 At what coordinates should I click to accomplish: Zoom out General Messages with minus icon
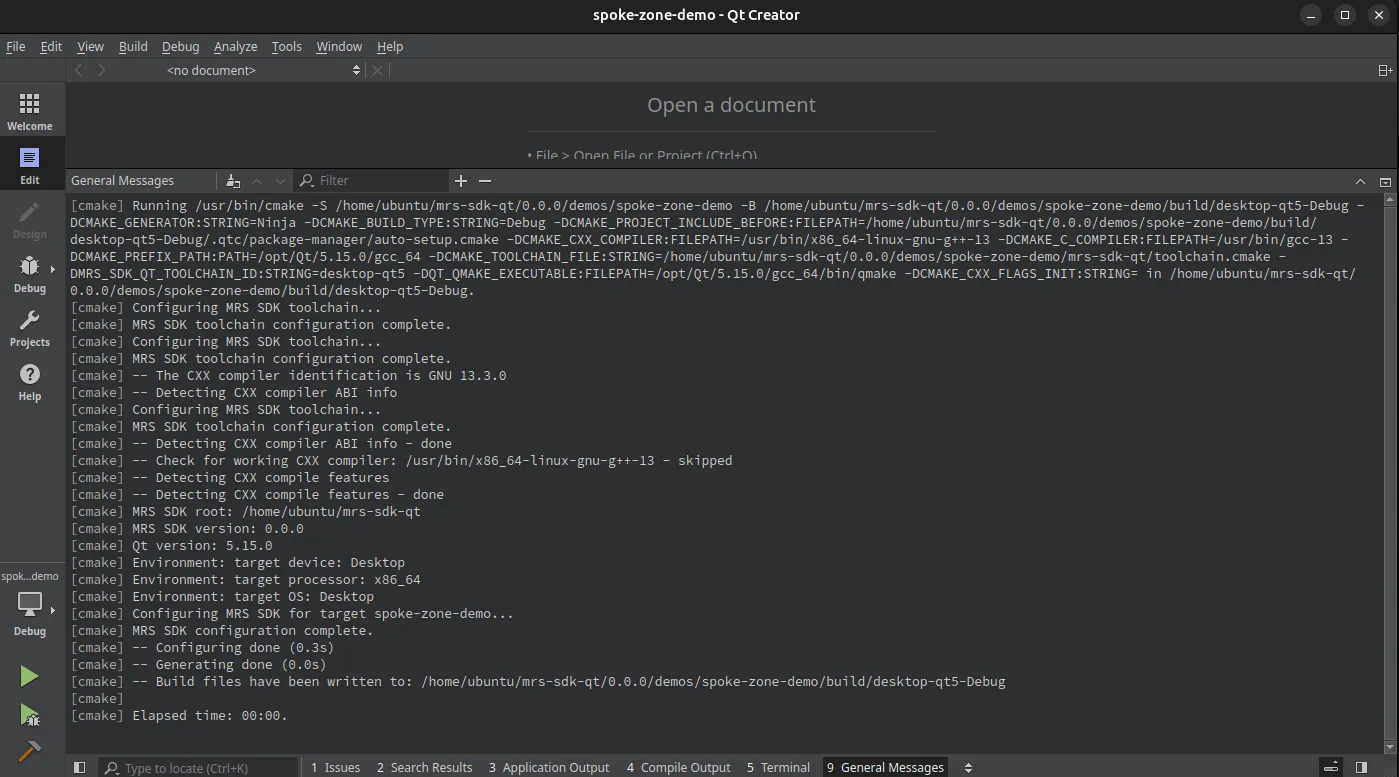pyautogui.click(x=485, y=181)
